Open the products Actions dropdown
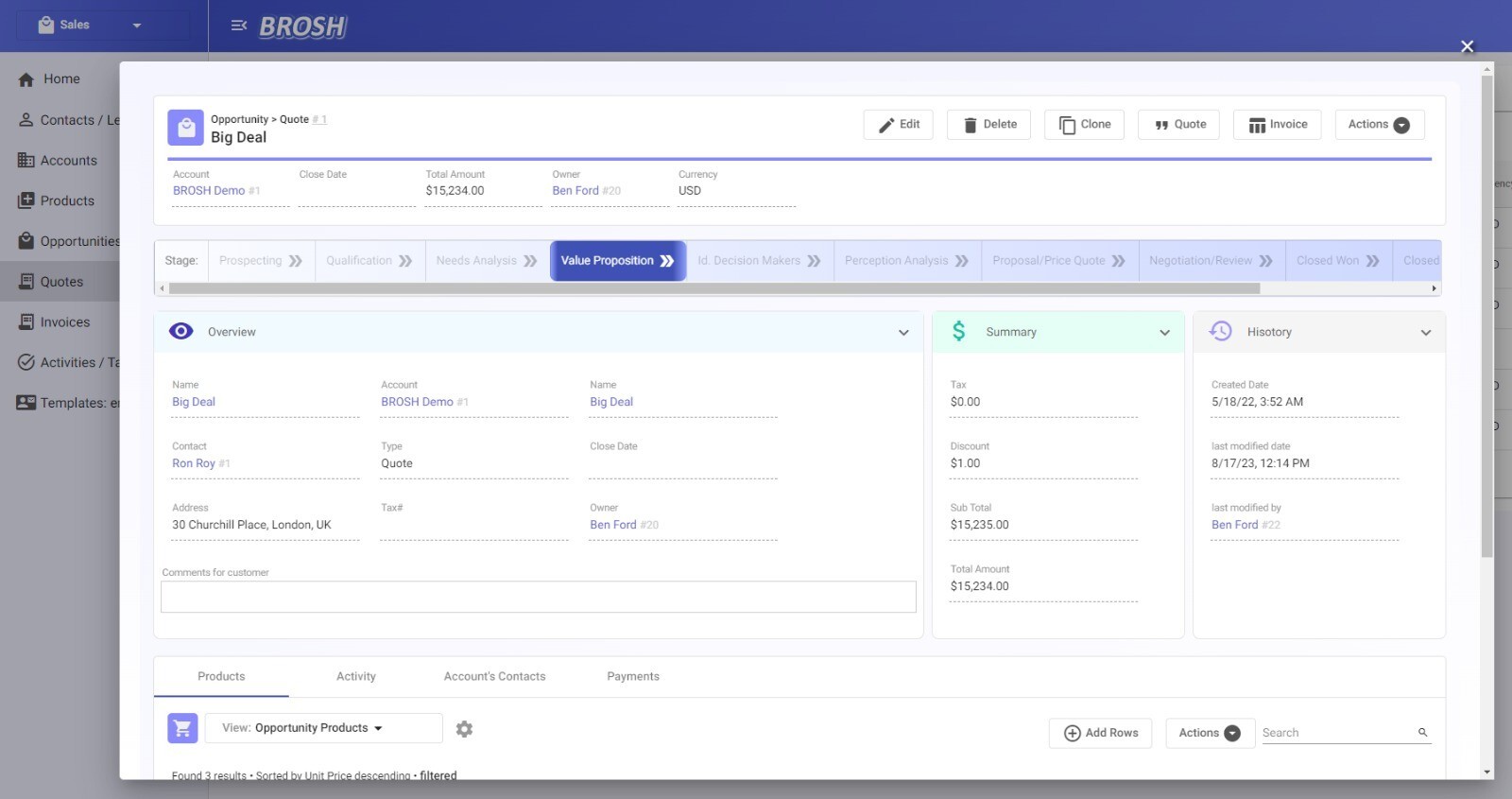The width and height of the screenshot is (1512, 799). tap(1209, 733)
